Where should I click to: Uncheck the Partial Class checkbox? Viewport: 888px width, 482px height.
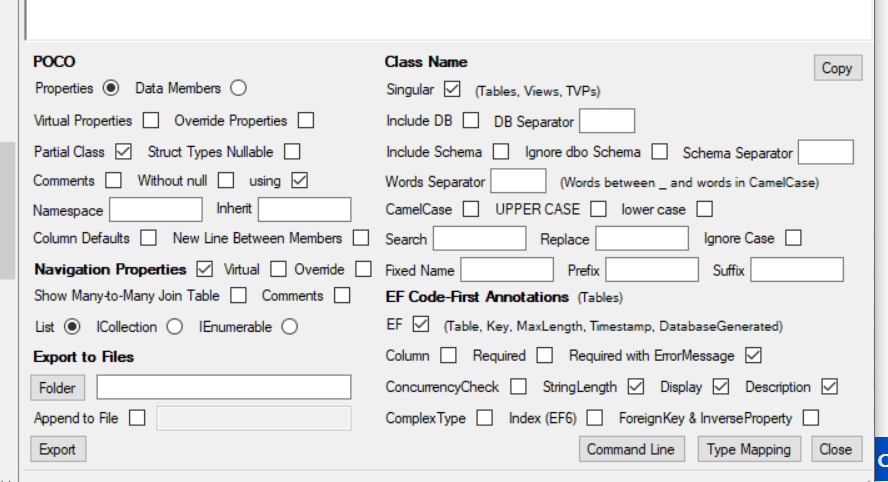click(x=124, y=152)
